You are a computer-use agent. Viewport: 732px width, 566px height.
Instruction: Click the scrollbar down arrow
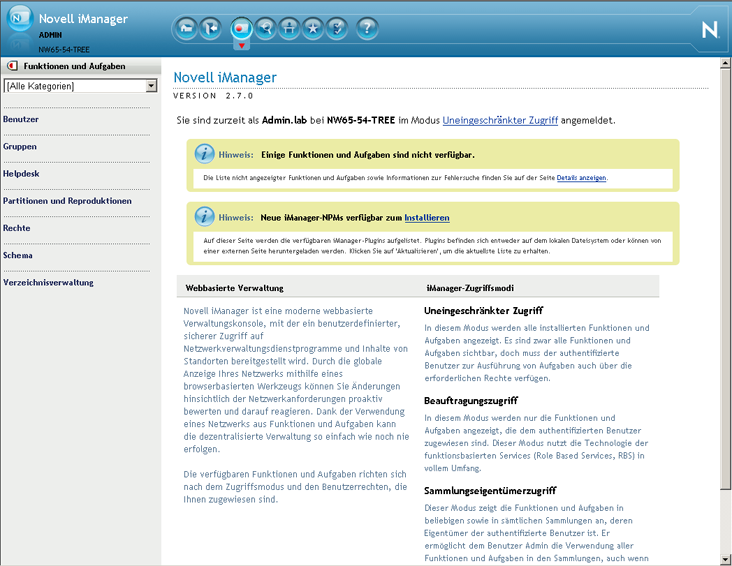[725, 559]
